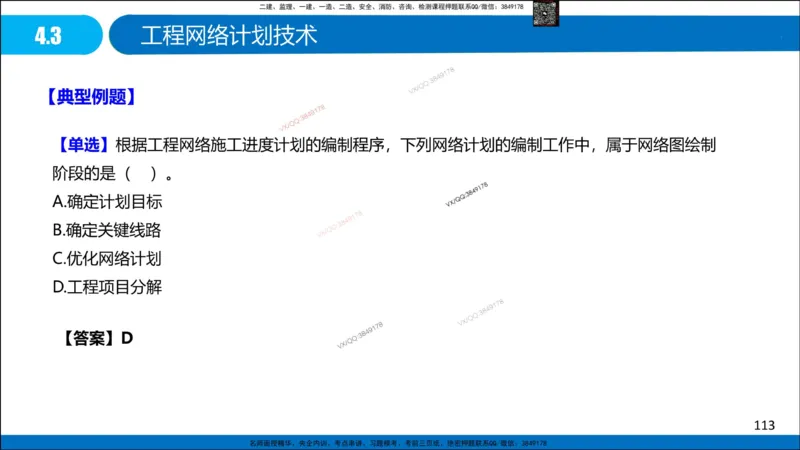The width and height of the screenshot is (800, 450).
Task: Click the QR code image at top
Action: [545, 13]
